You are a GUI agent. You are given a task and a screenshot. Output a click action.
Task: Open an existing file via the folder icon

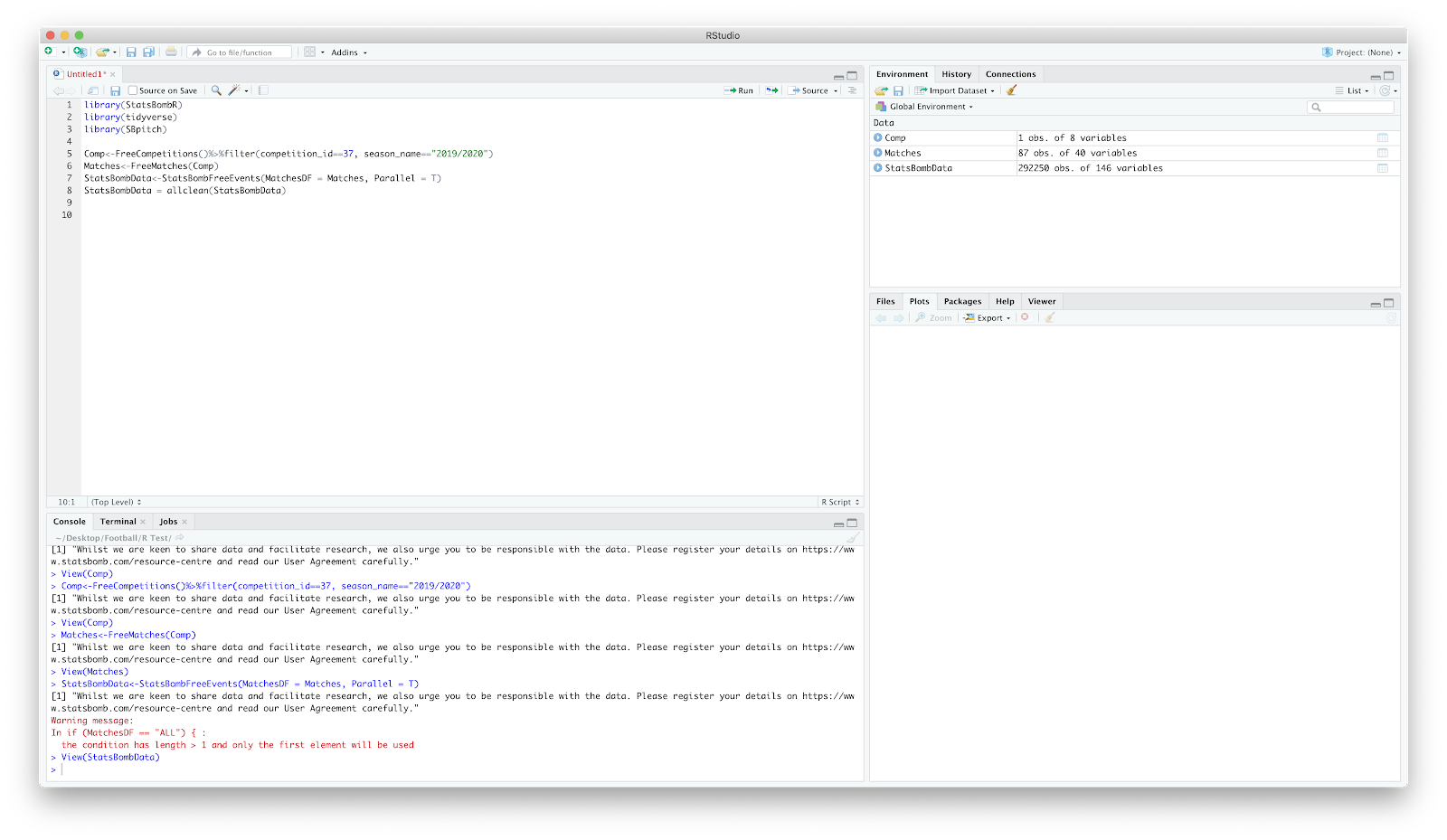(103, 52)
